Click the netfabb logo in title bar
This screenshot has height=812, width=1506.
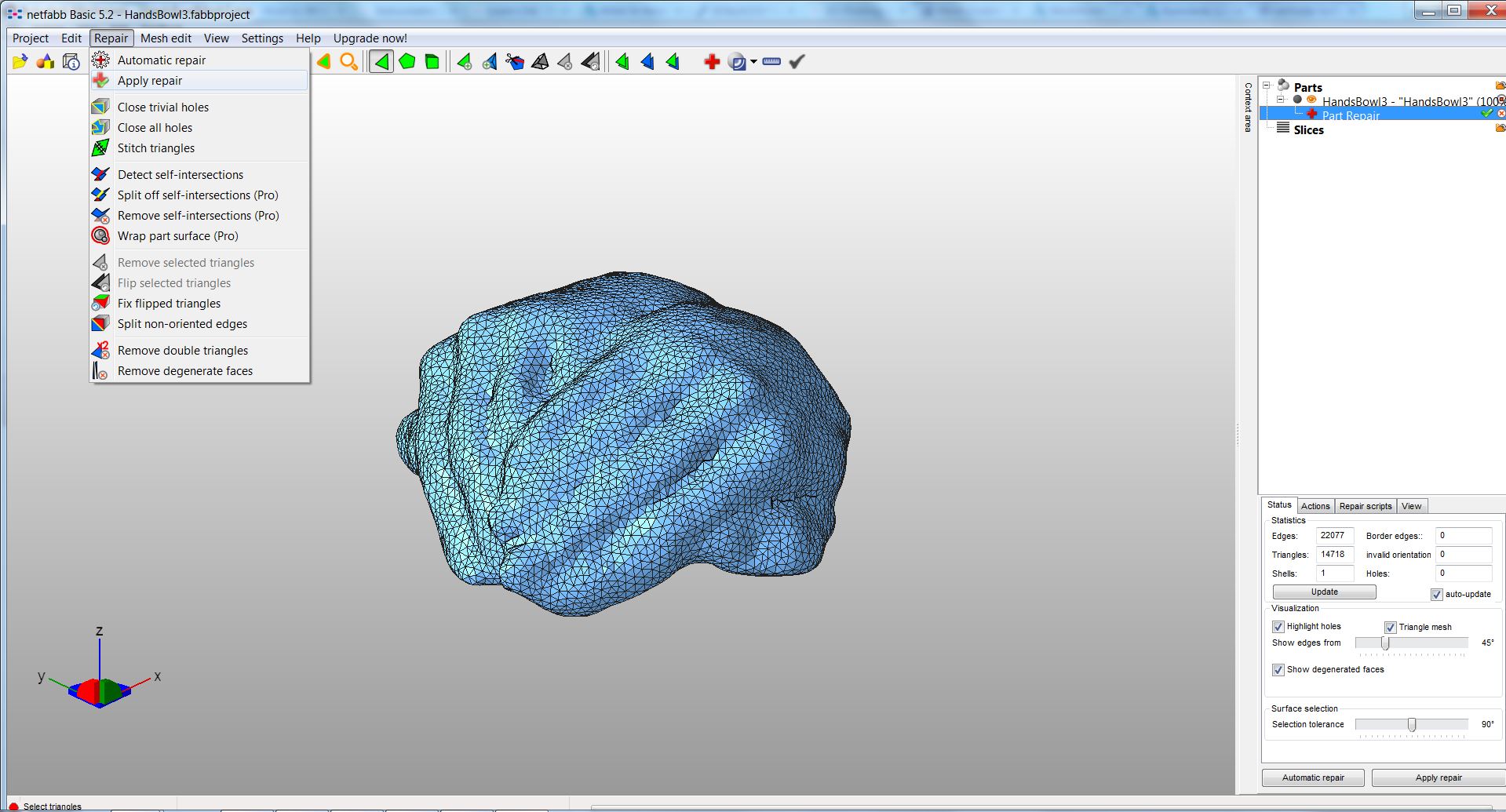pyautogui.click(x=14, y=14)
